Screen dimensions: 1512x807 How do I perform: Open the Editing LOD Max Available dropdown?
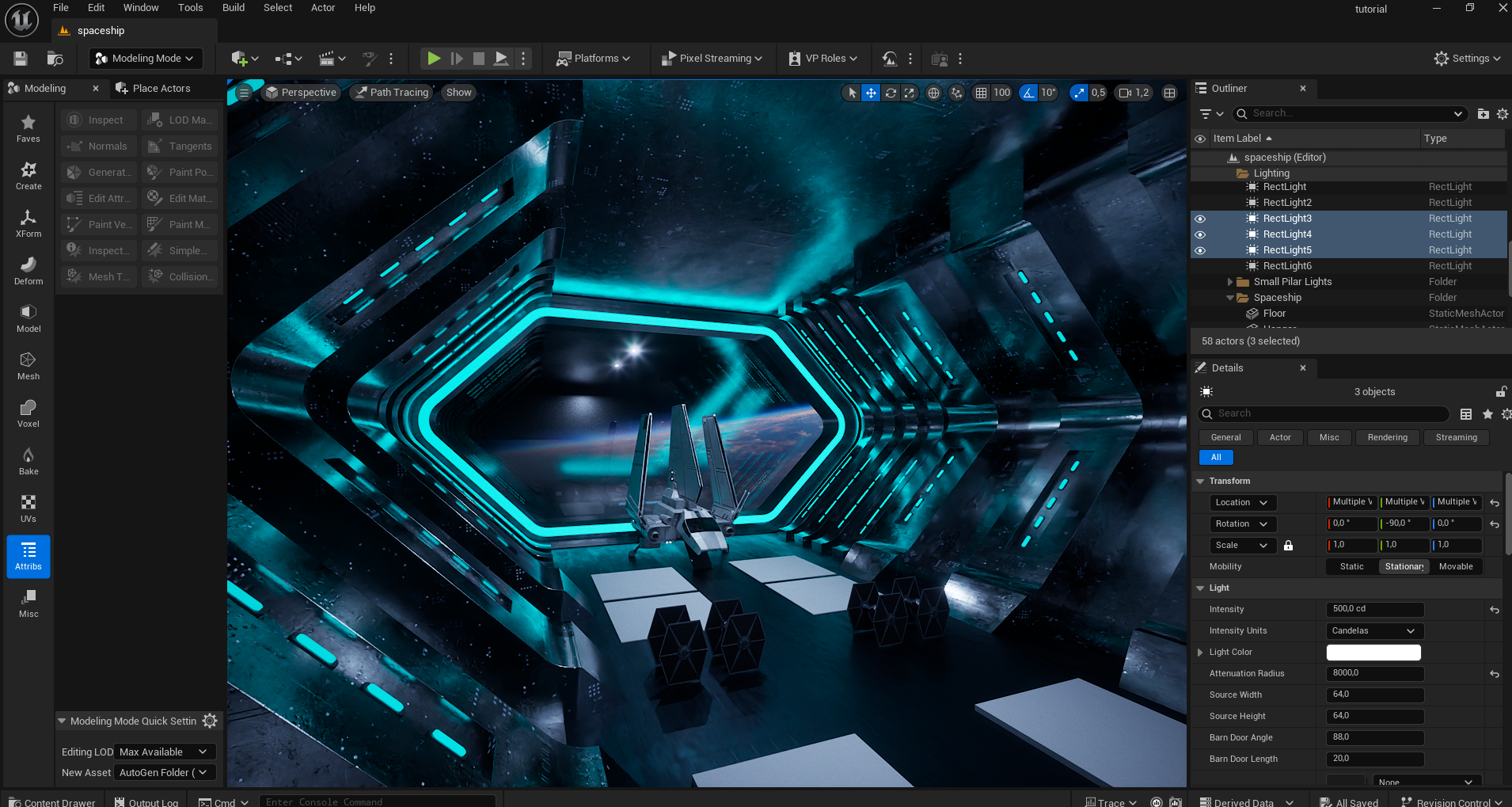165,752
